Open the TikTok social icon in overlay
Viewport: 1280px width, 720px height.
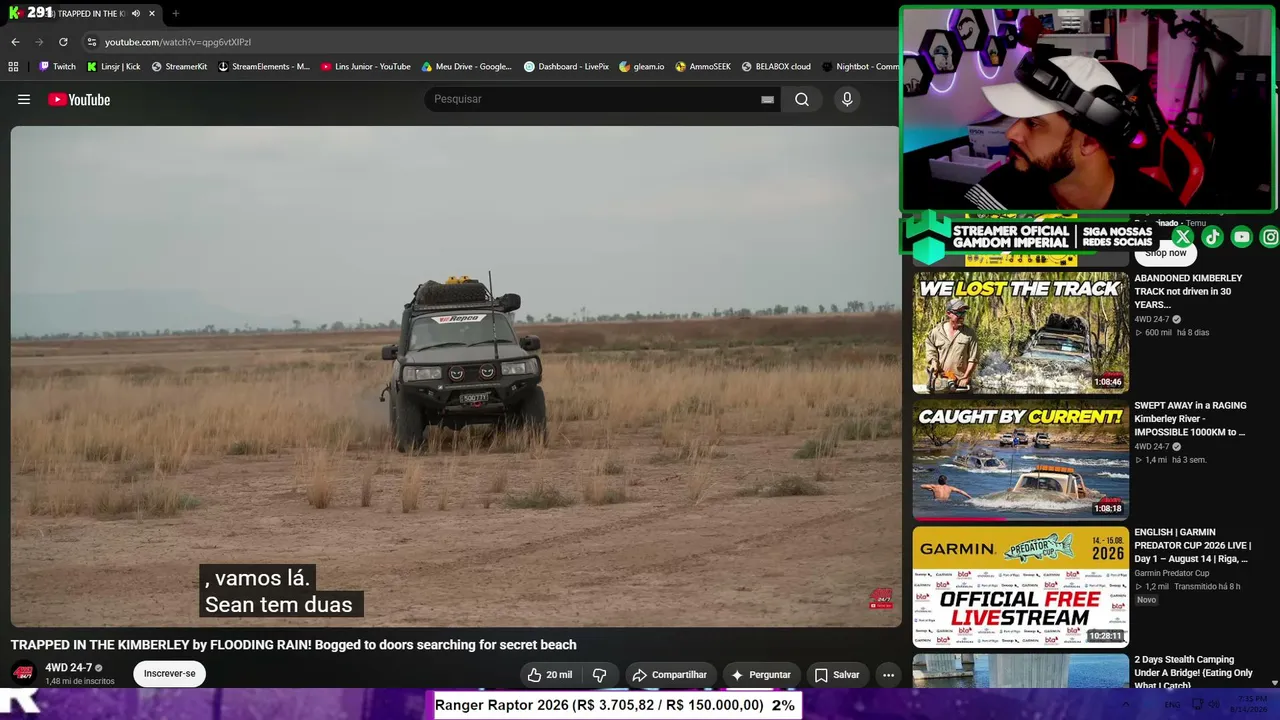(1212, 237)
